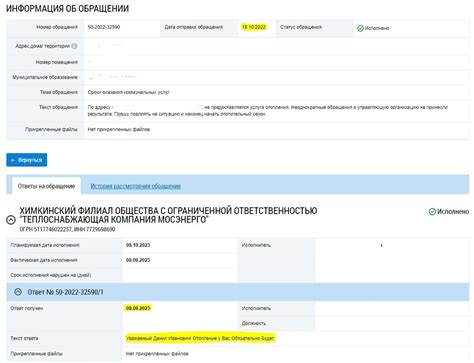
Task: Click the Срок исполнения нарушен на (дней) label
Action: [x=51, y=275]
